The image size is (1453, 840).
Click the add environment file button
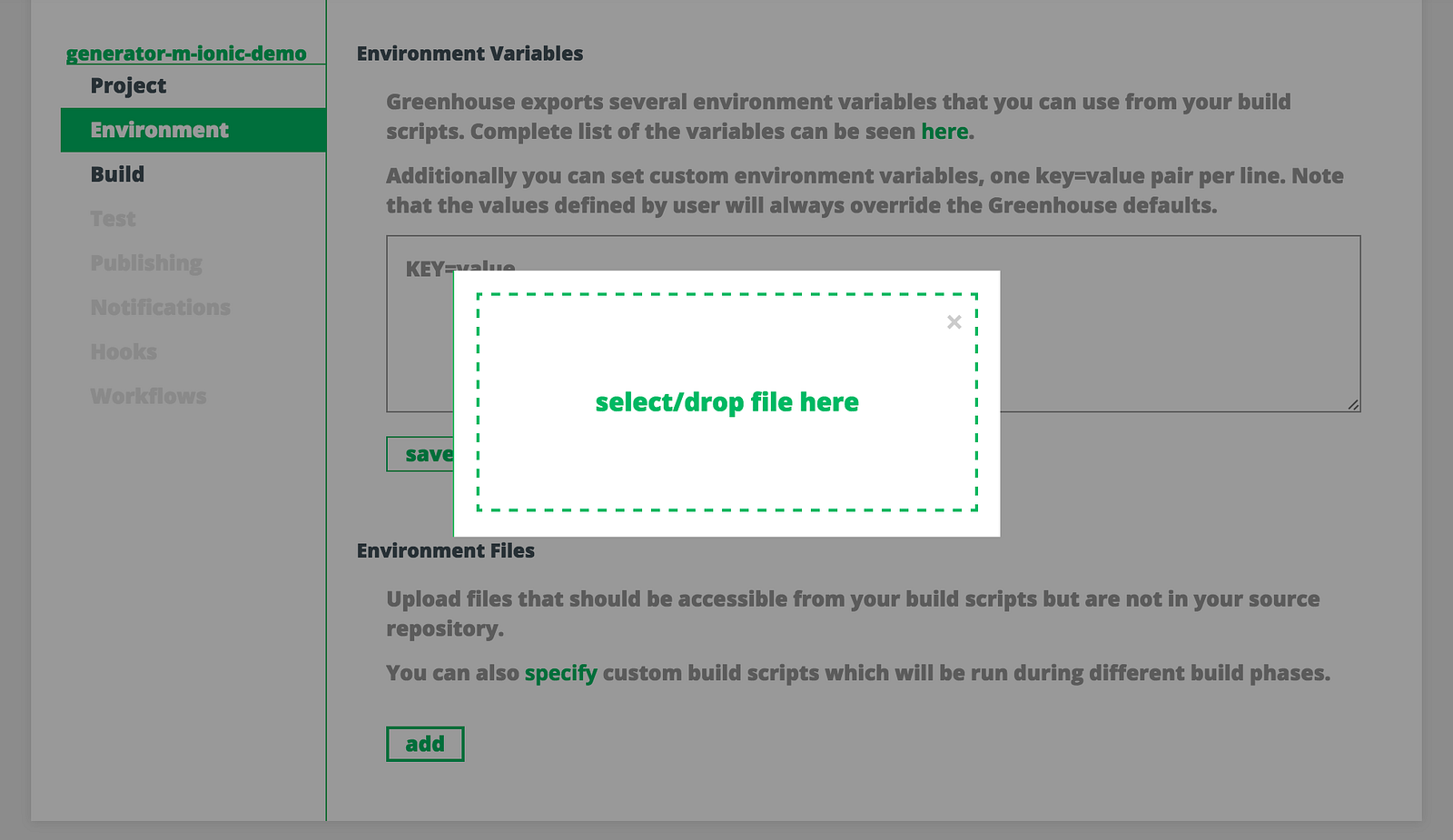pyautogui.click(x=425, y=744)
